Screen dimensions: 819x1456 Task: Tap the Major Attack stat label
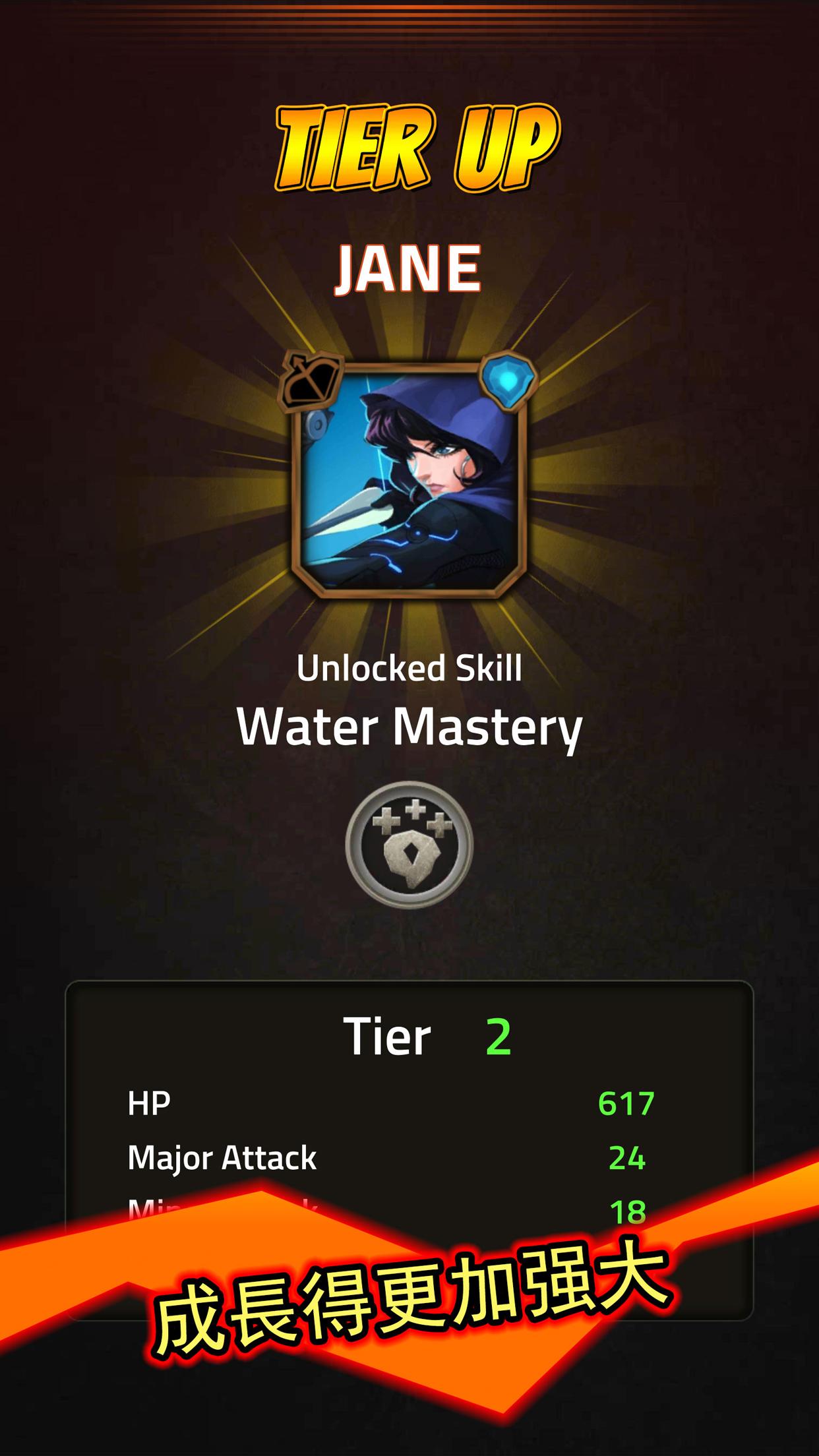pyautogui.click(x=222, y=1158)
